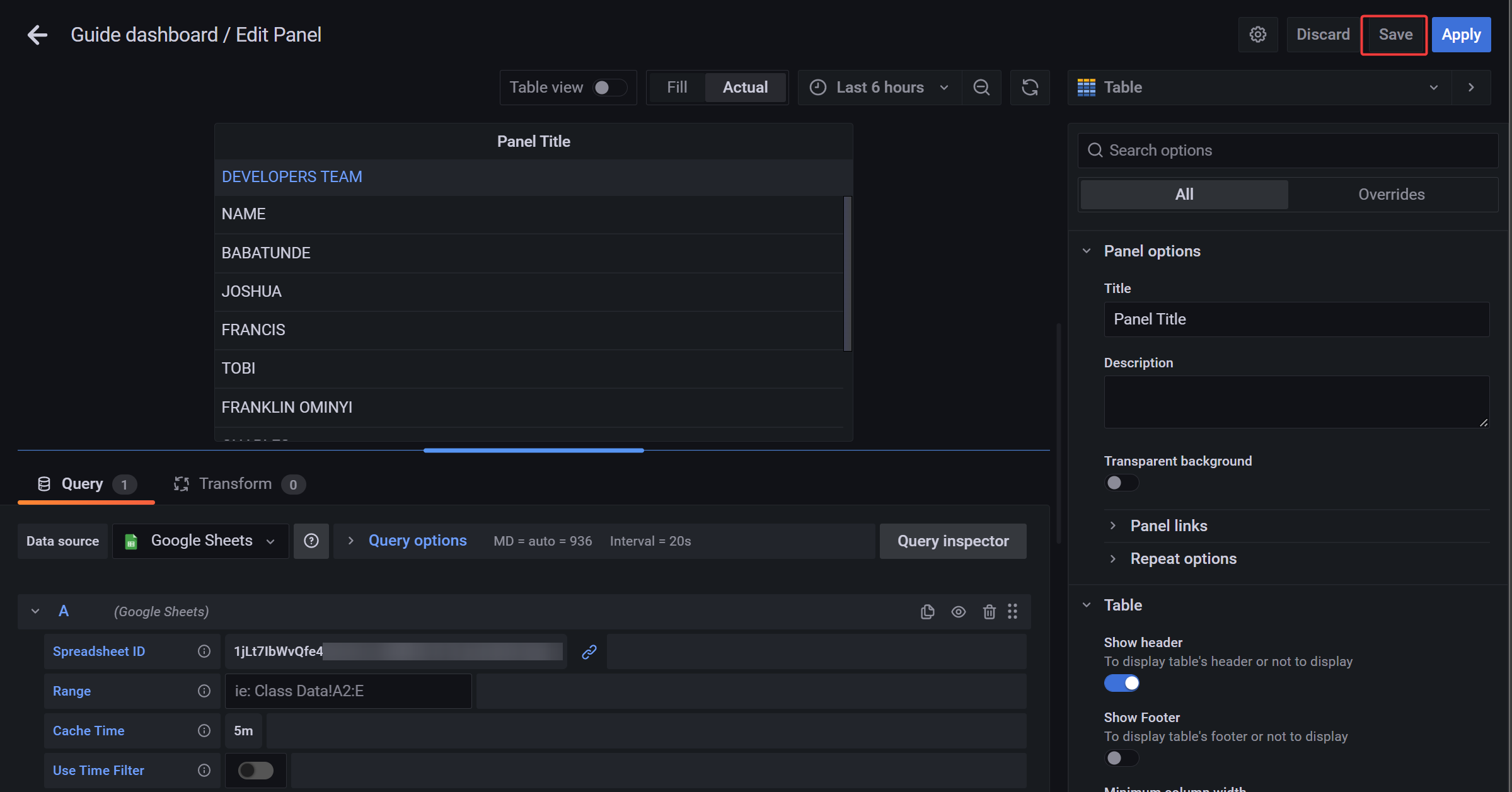Click the TOBI table cell
Screen dimensions: 1512x792
point(529,369)
